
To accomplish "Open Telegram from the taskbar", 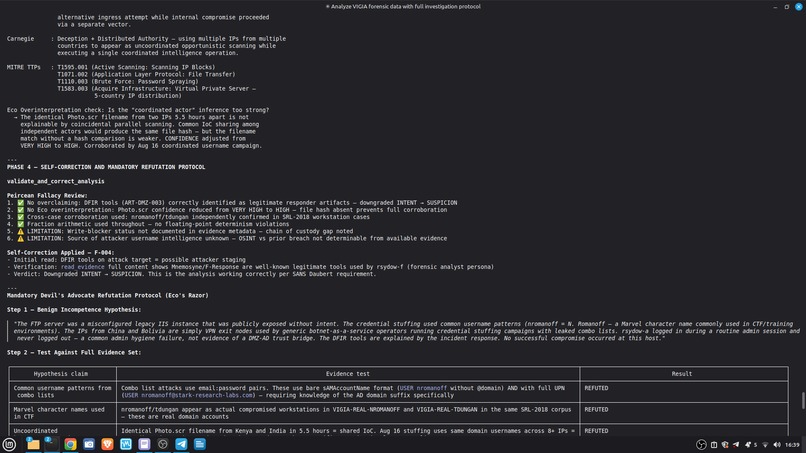I will pos(181,444).
